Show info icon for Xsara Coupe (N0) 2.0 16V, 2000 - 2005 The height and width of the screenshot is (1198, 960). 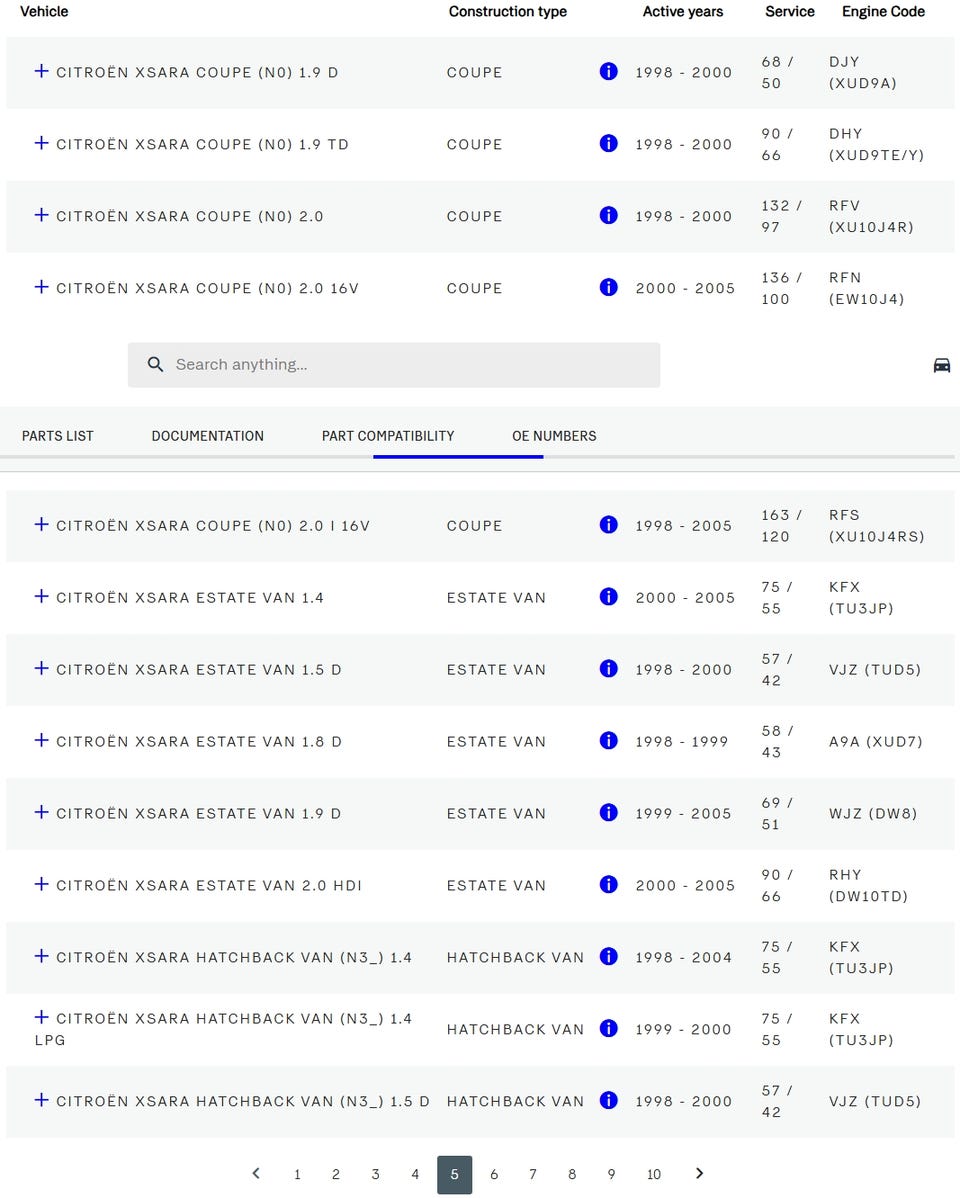pos(608,287)
